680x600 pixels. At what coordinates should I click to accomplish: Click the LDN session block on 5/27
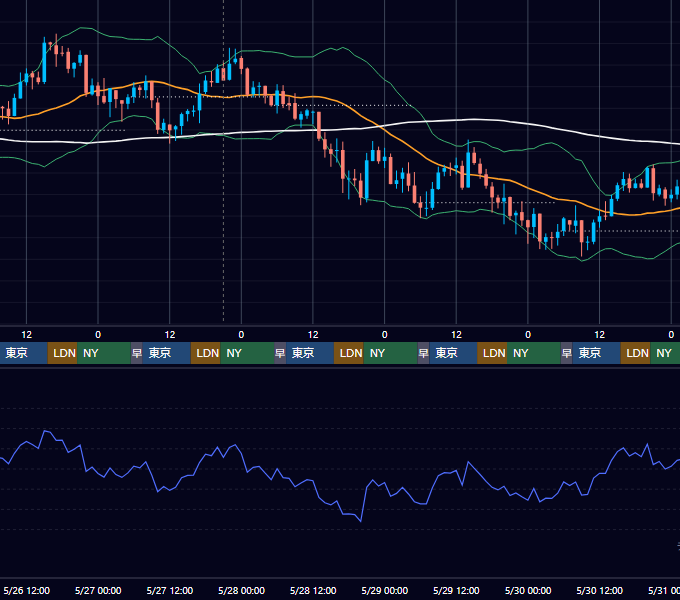pos(206,353)
